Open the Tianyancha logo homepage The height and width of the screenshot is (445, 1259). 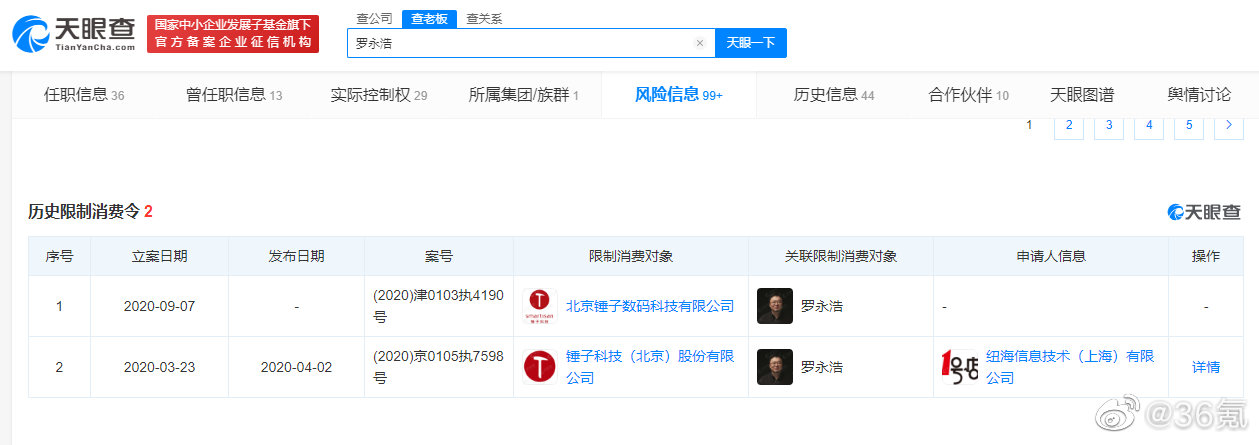(x=73, y=33)
